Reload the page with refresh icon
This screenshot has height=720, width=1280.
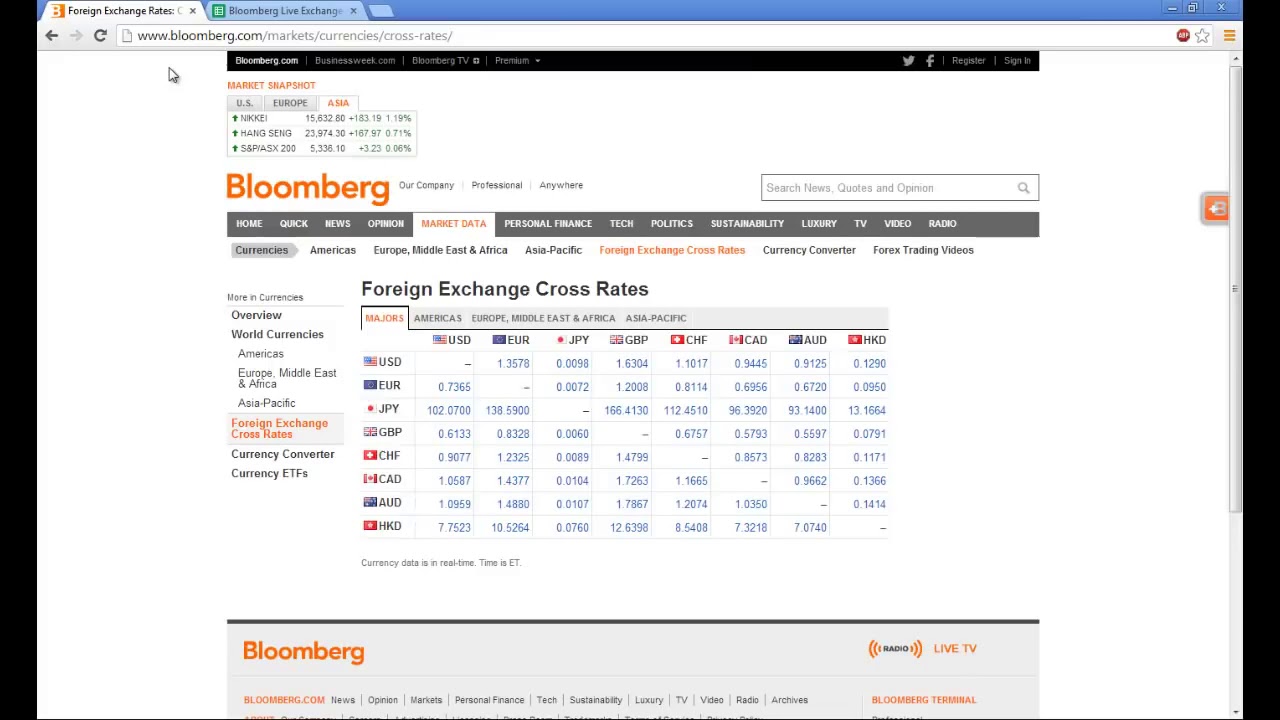click(x=100, y=35)
